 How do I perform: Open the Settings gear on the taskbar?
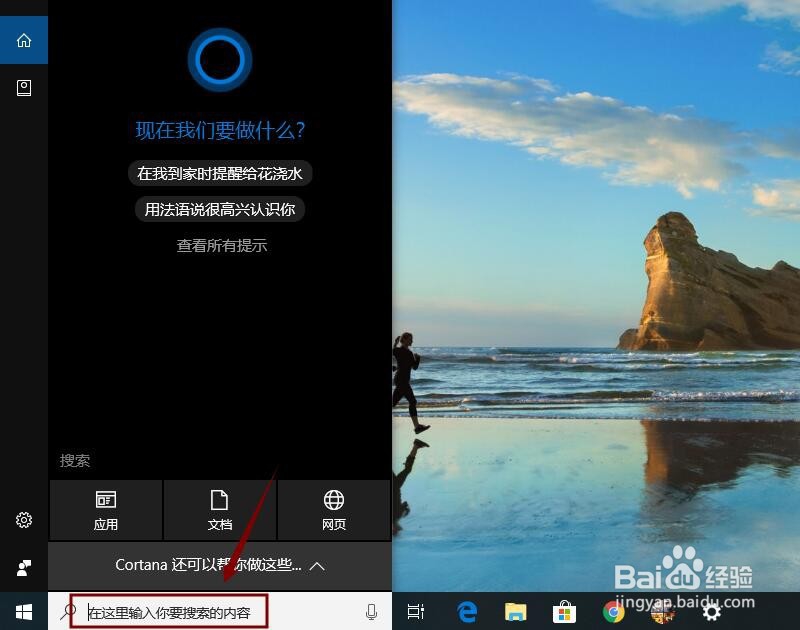point(711,612)
